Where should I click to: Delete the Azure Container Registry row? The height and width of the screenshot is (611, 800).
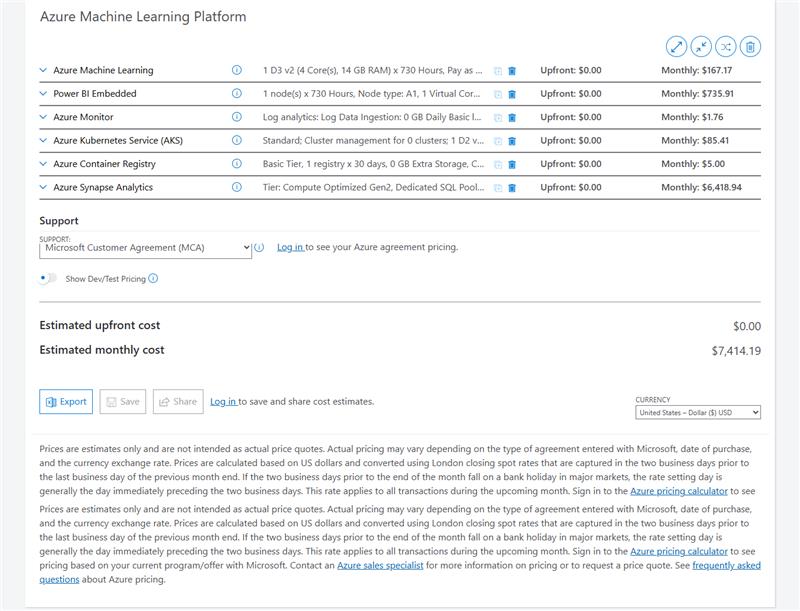(x=512, y=165)
